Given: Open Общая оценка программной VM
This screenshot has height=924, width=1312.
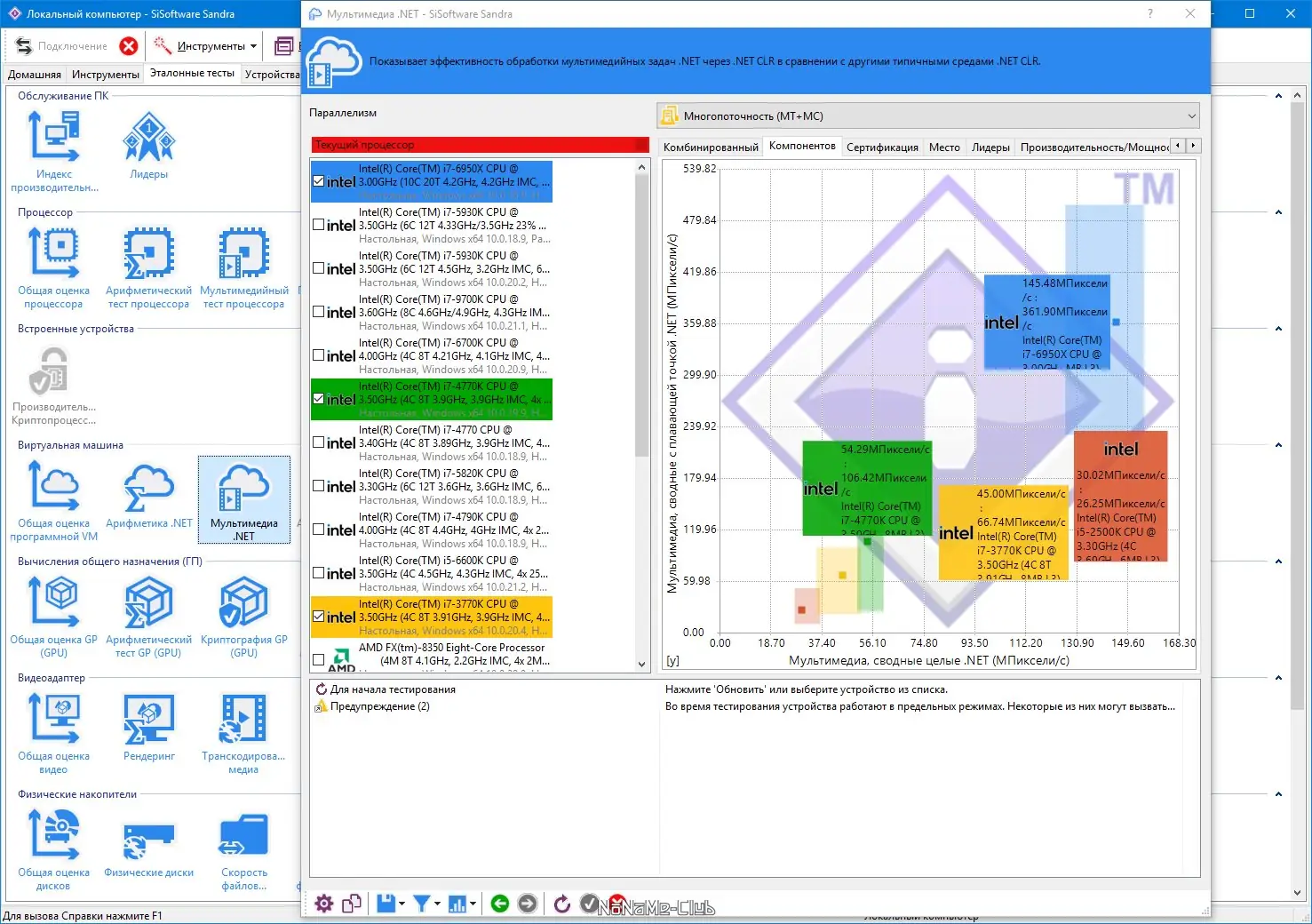Looking at the screenshot, I should [x=54, y=500].
